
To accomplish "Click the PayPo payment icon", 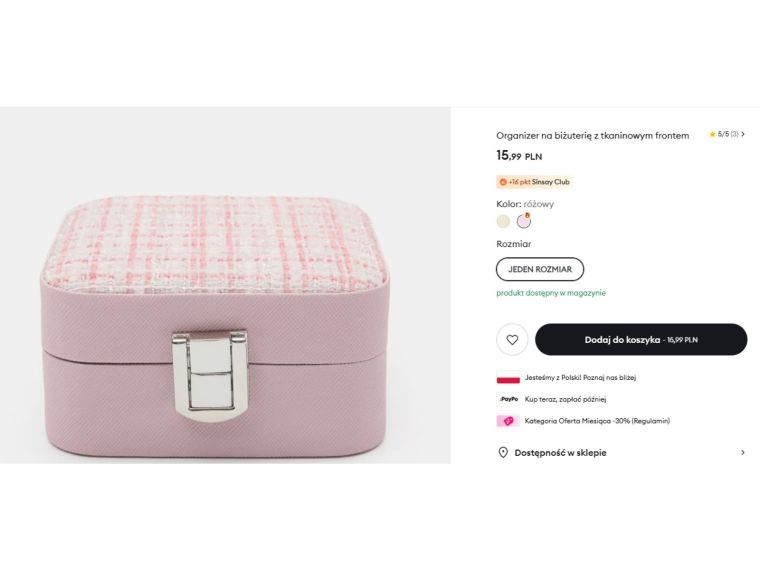I will 508,399.
